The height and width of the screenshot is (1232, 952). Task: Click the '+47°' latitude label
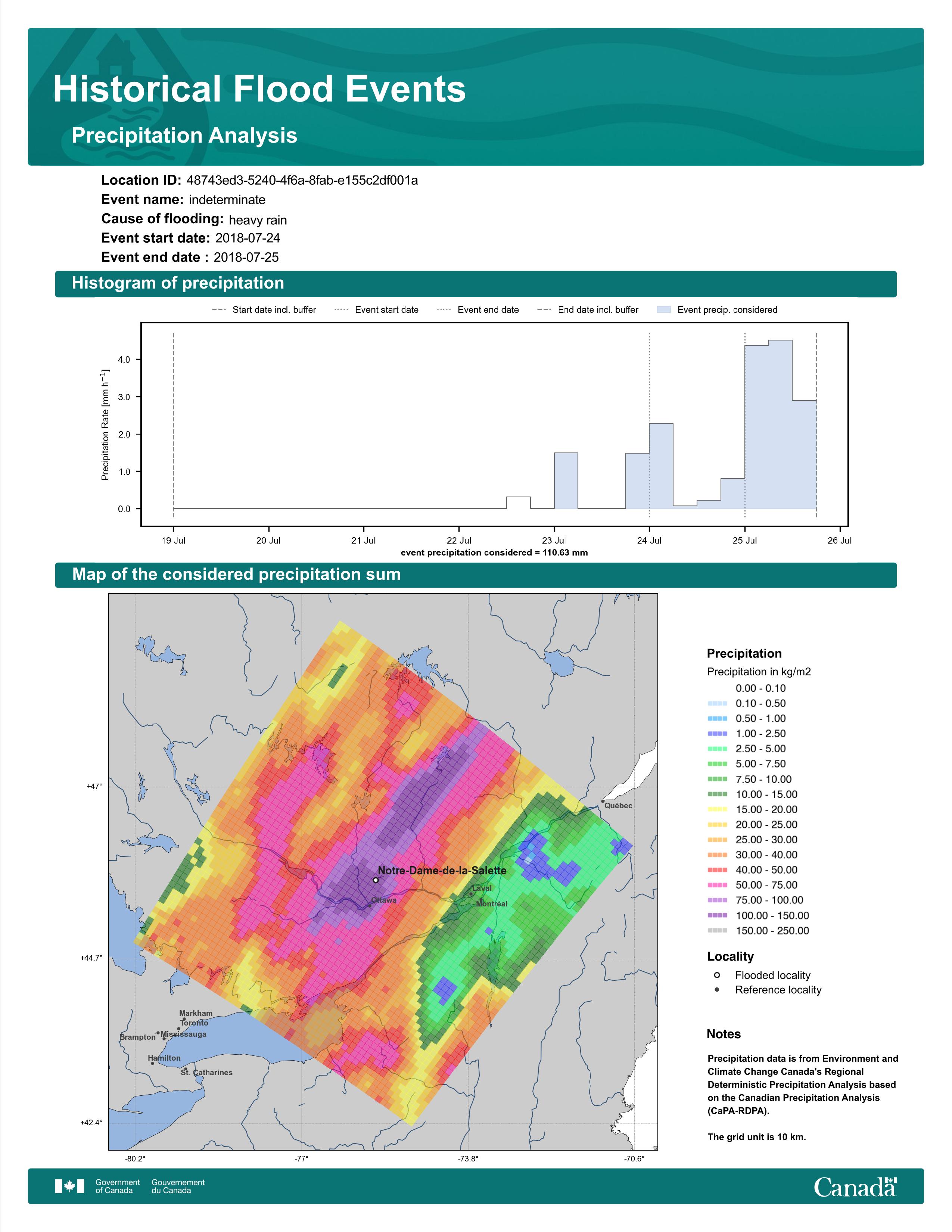pyautogui.click(x=94, y=786)
